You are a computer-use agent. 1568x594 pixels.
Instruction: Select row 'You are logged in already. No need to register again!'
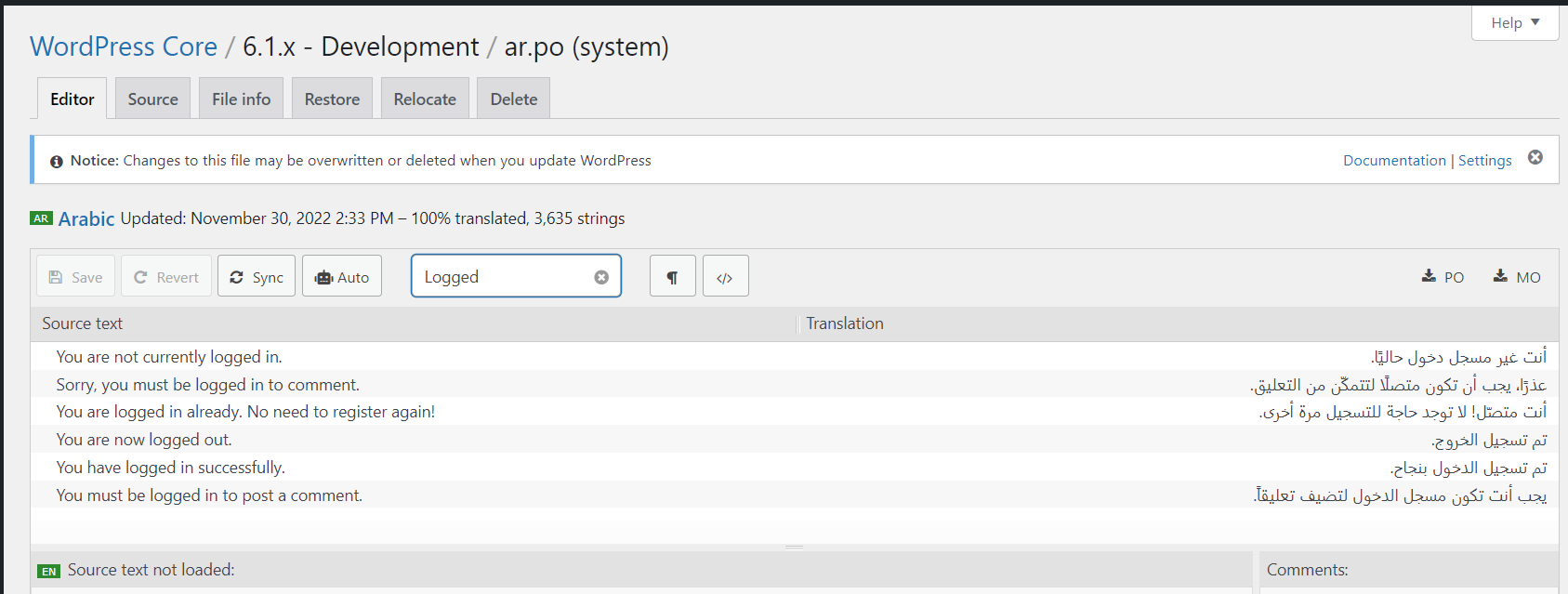click(795, 412)
